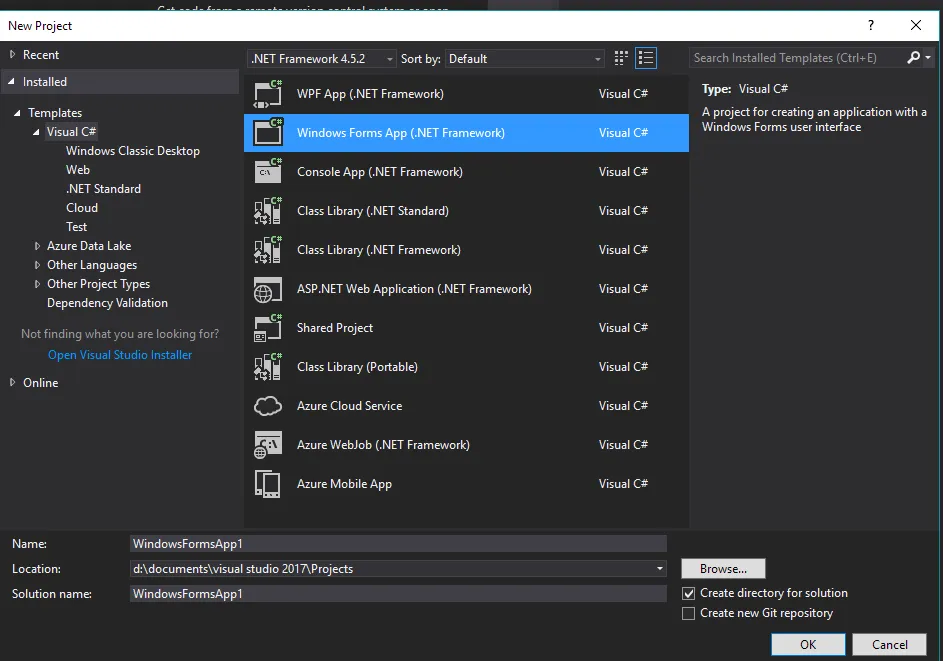943x661 pixels.
Task: Select Class Library (.NET Framework) template name
Action: point(379,250)
